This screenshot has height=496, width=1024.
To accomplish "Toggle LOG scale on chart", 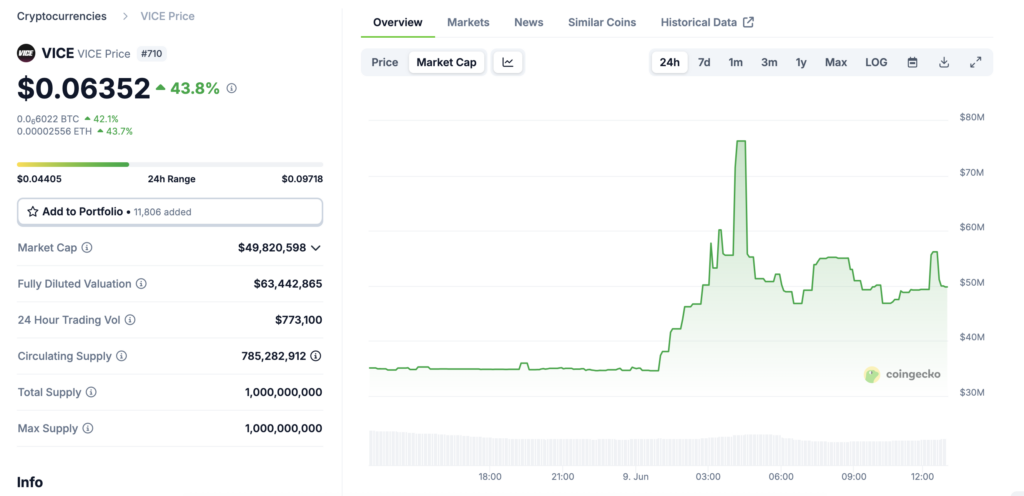I will coord(876,62).
